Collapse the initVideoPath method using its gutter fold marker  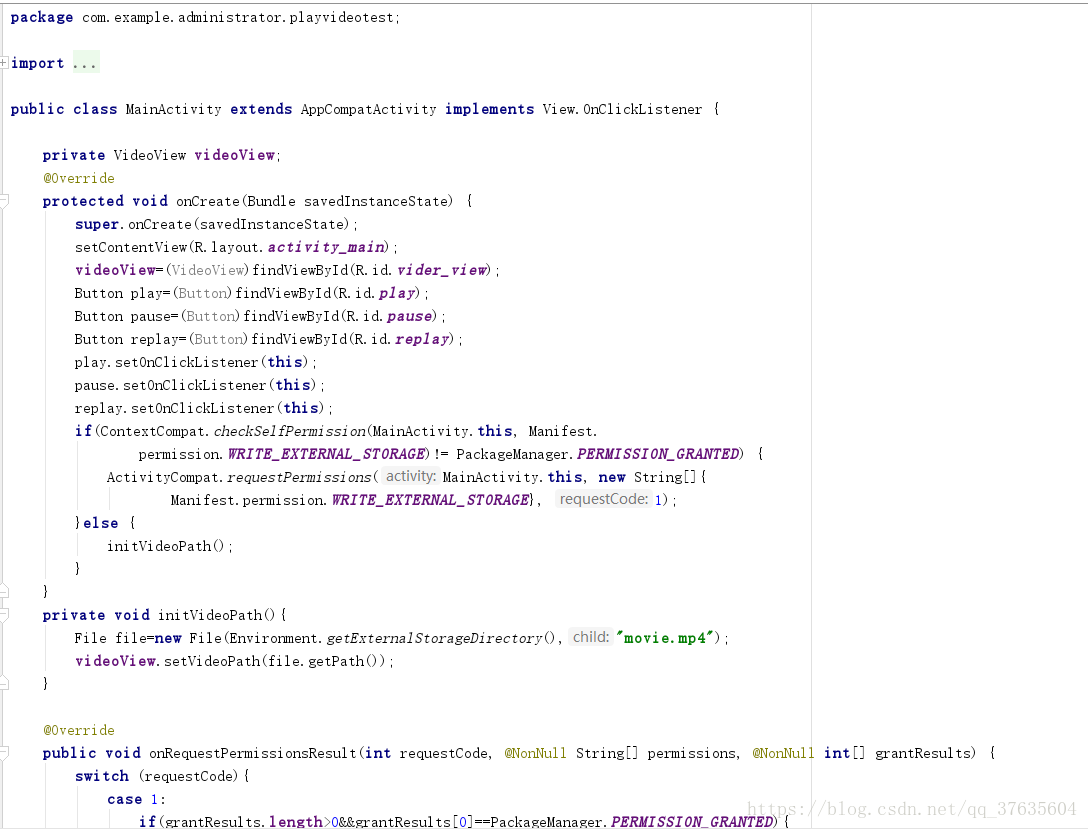coord(3,615)
